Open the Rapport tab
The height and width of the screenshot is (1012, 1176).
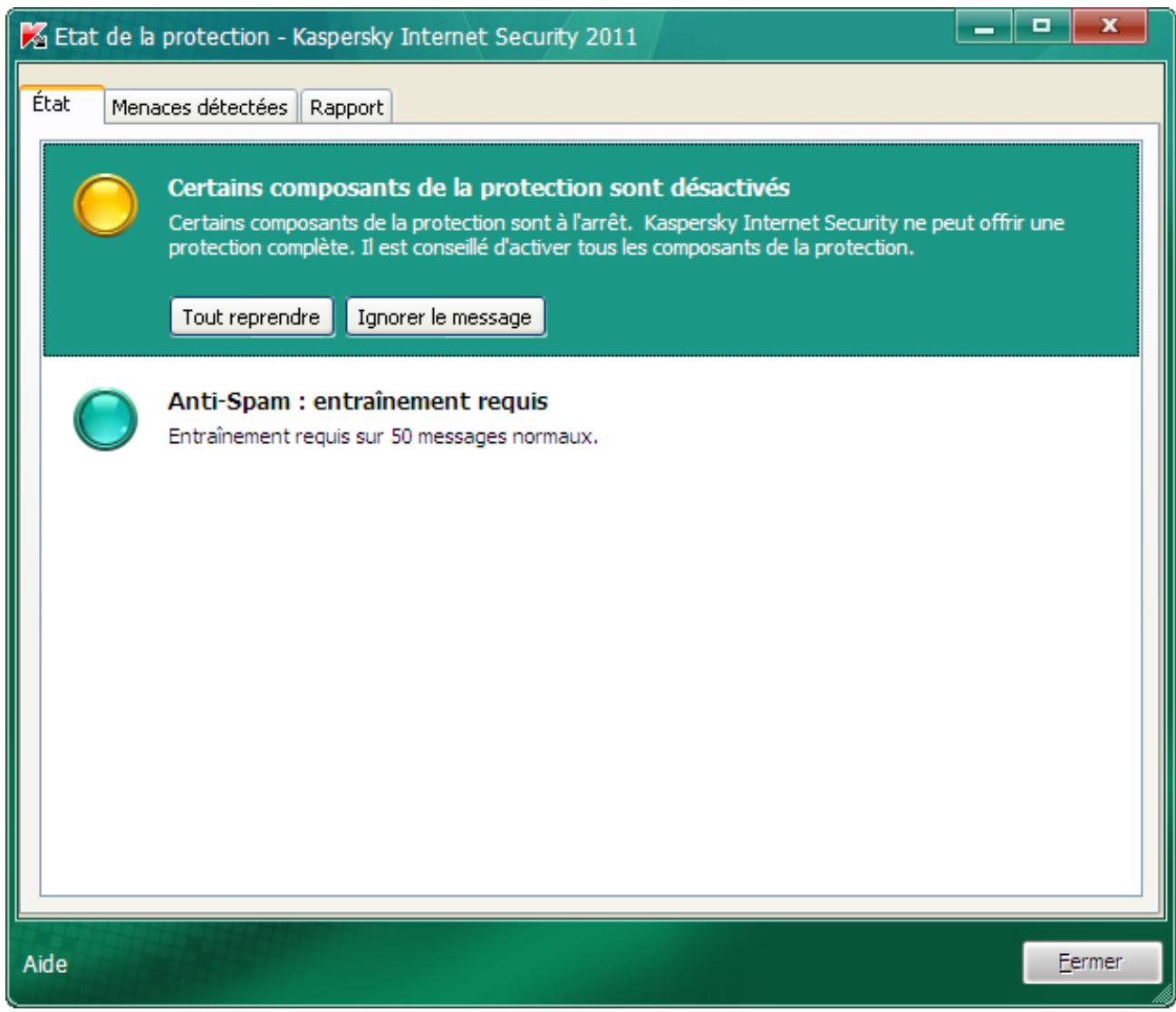[x=346, y=107]
